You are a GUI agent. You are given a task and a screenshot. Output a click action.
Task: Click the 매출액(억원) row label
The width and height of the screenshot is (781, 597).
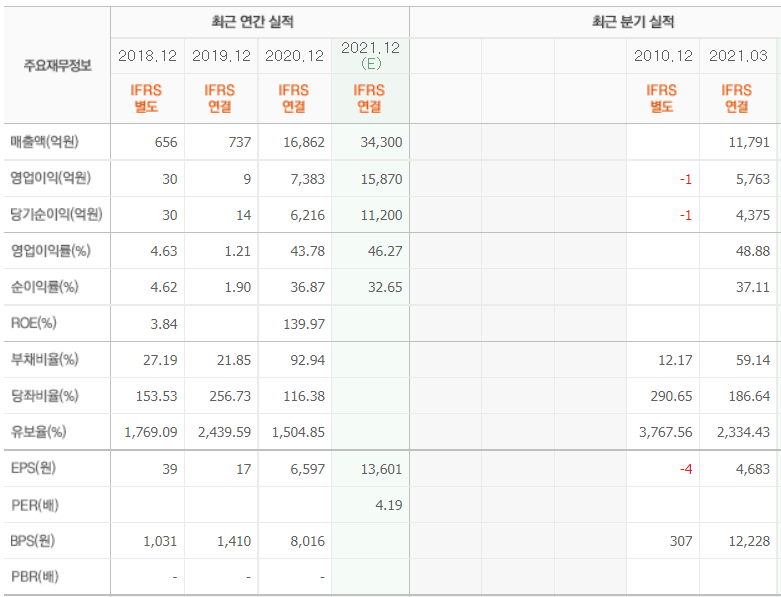click(44, 142)
